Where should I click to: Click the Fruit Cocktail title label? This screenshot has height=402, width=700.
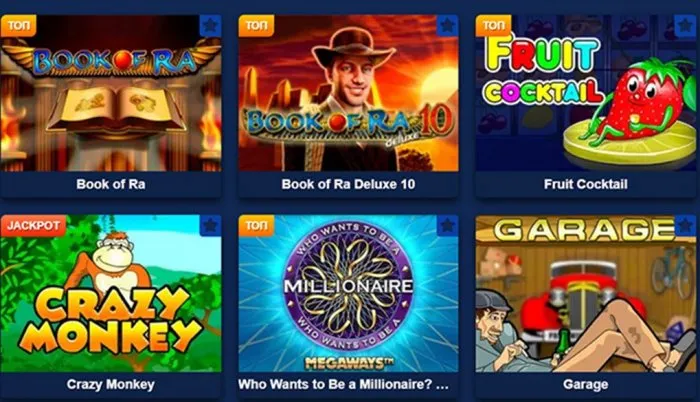[x=586, y=184]
